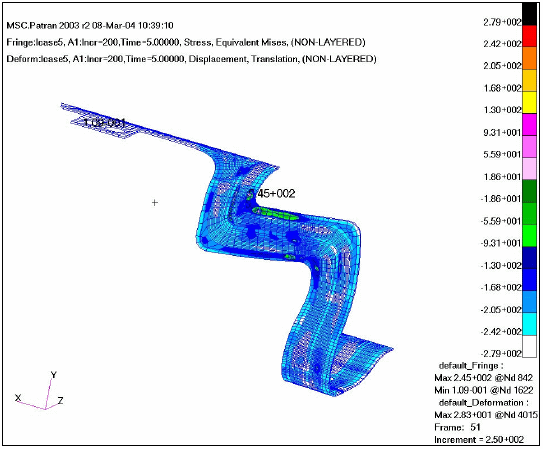Click the 2.79+002 legend value label
543x449 pixels.
[502, 23]
